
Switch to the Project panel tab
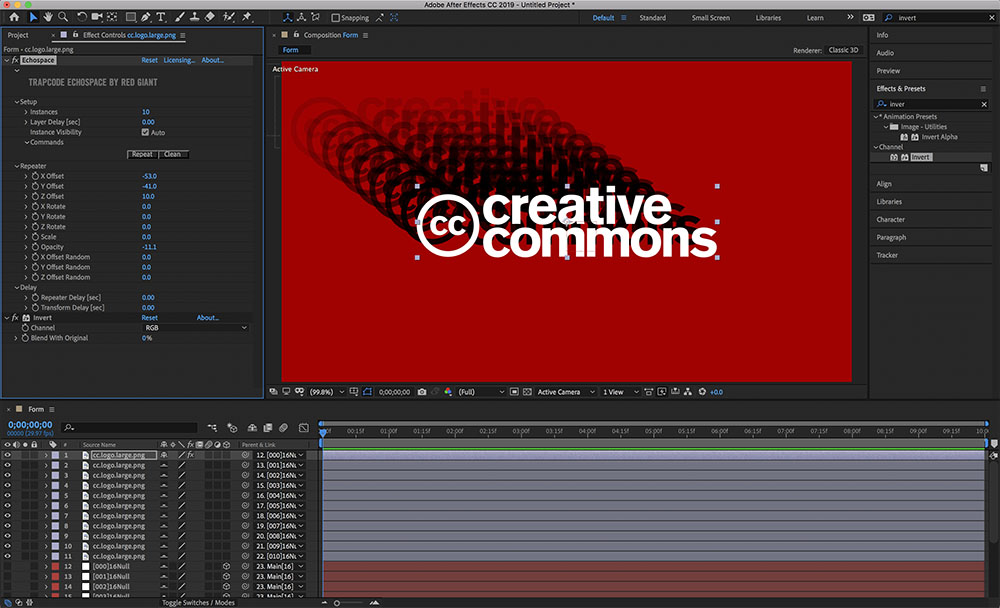point(18,35)
